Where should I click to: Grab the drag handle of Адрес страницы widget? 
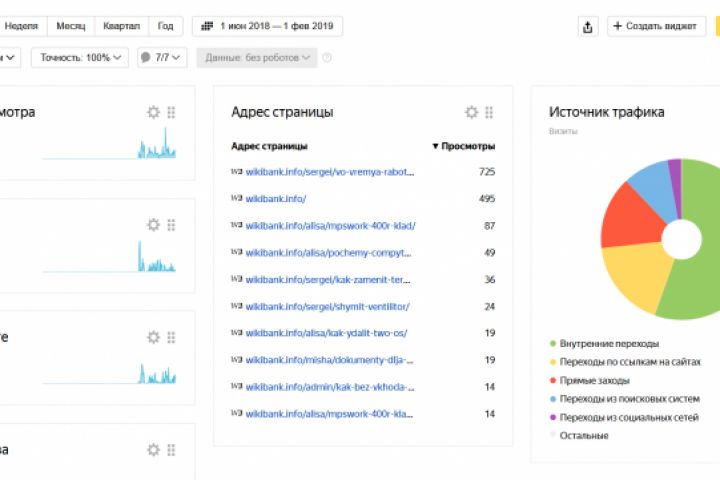490,112
